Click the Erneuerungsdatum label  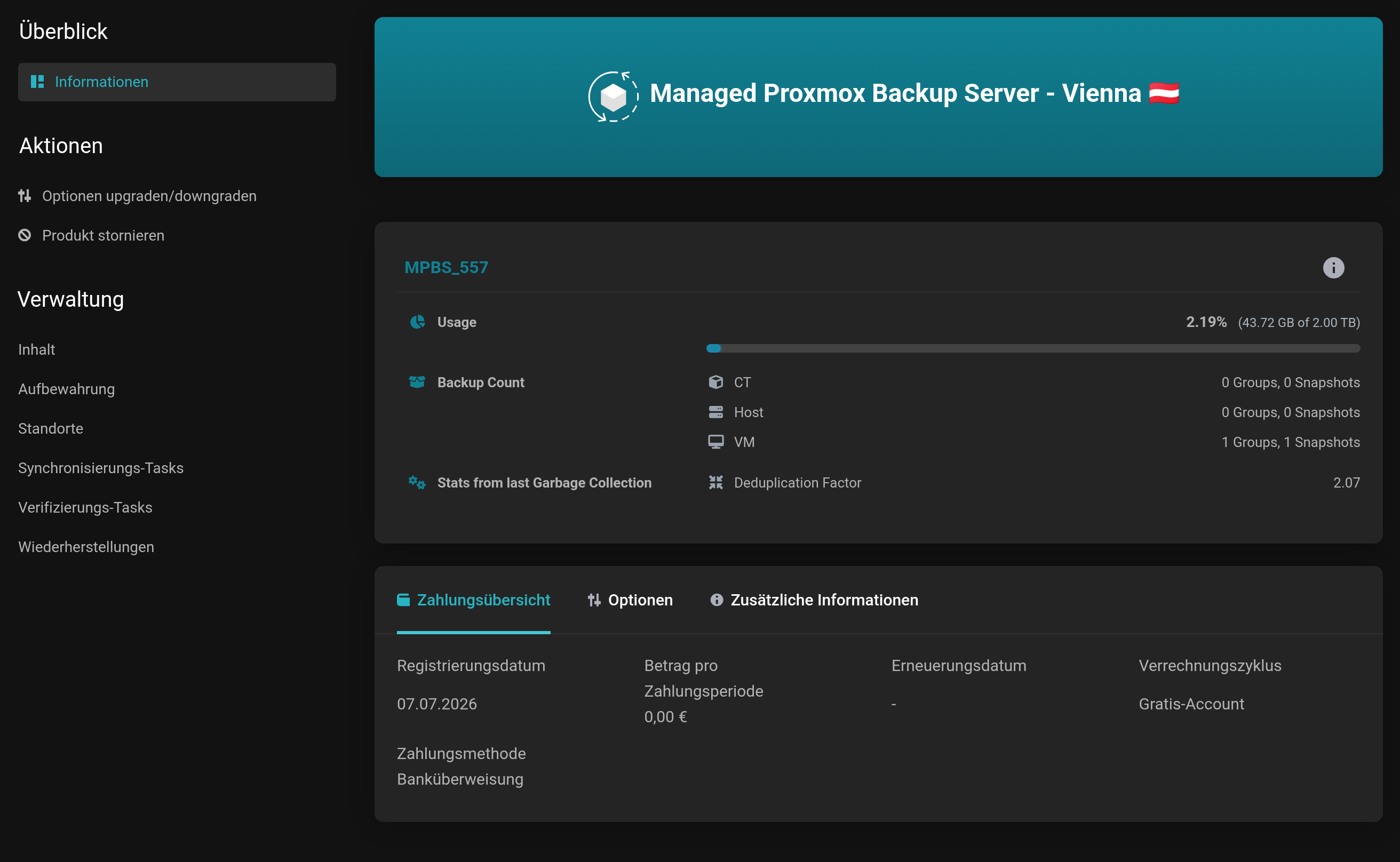click(x=959, y=666)
